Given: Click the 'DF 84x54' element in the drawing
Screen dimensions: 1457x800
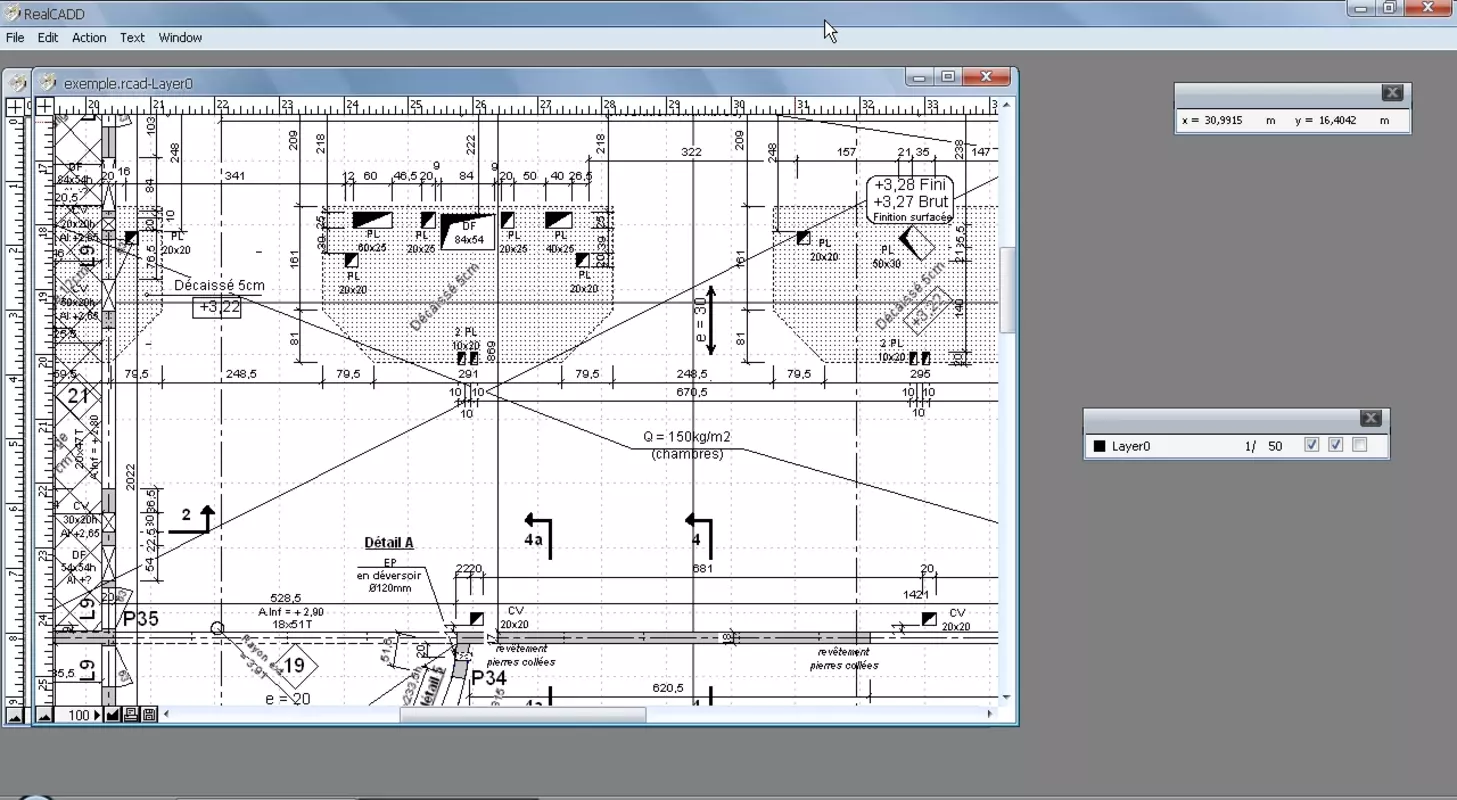Looking at the screenshot, I should pos(469,232).
